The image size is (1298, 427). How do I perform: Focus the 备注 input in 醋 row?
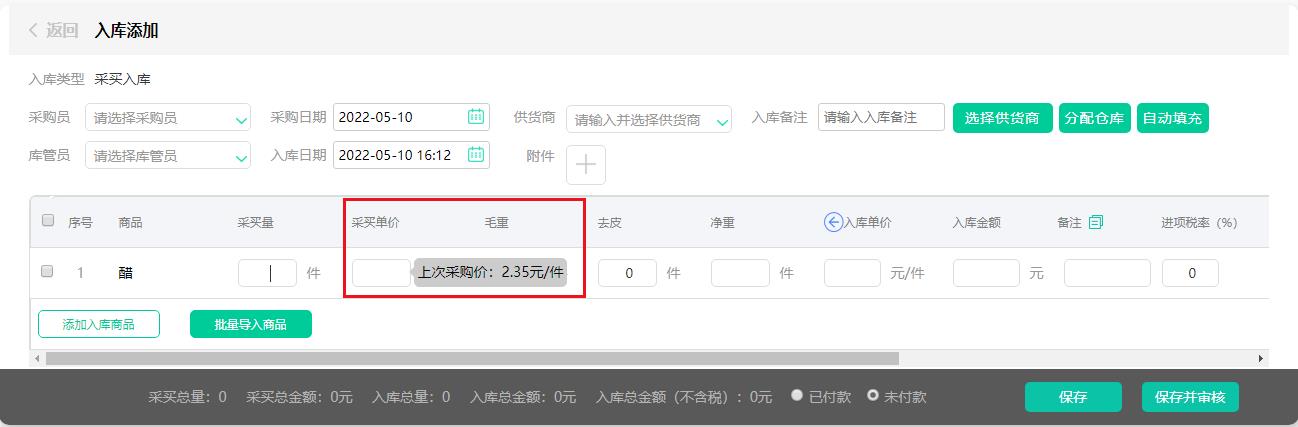pos(1107,273)
